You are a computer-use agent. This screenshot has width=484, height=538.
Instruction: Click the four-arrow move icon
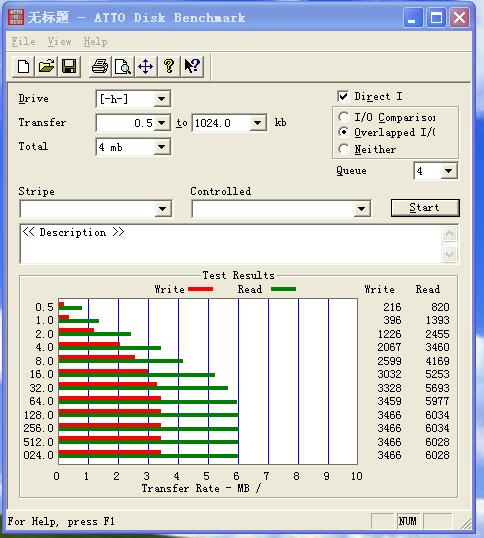[146, 66]
